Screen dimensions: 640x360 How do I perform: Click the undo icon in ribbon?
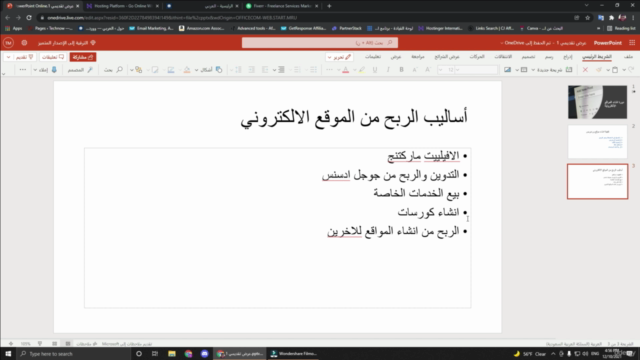632,70
